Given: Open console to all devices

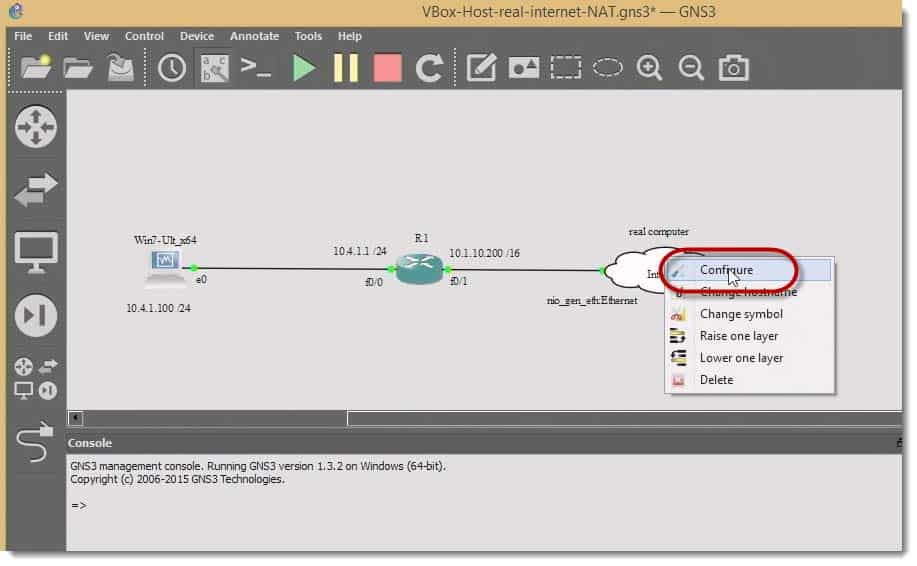Looking at the screenshot, I should (x=256, y=67).
